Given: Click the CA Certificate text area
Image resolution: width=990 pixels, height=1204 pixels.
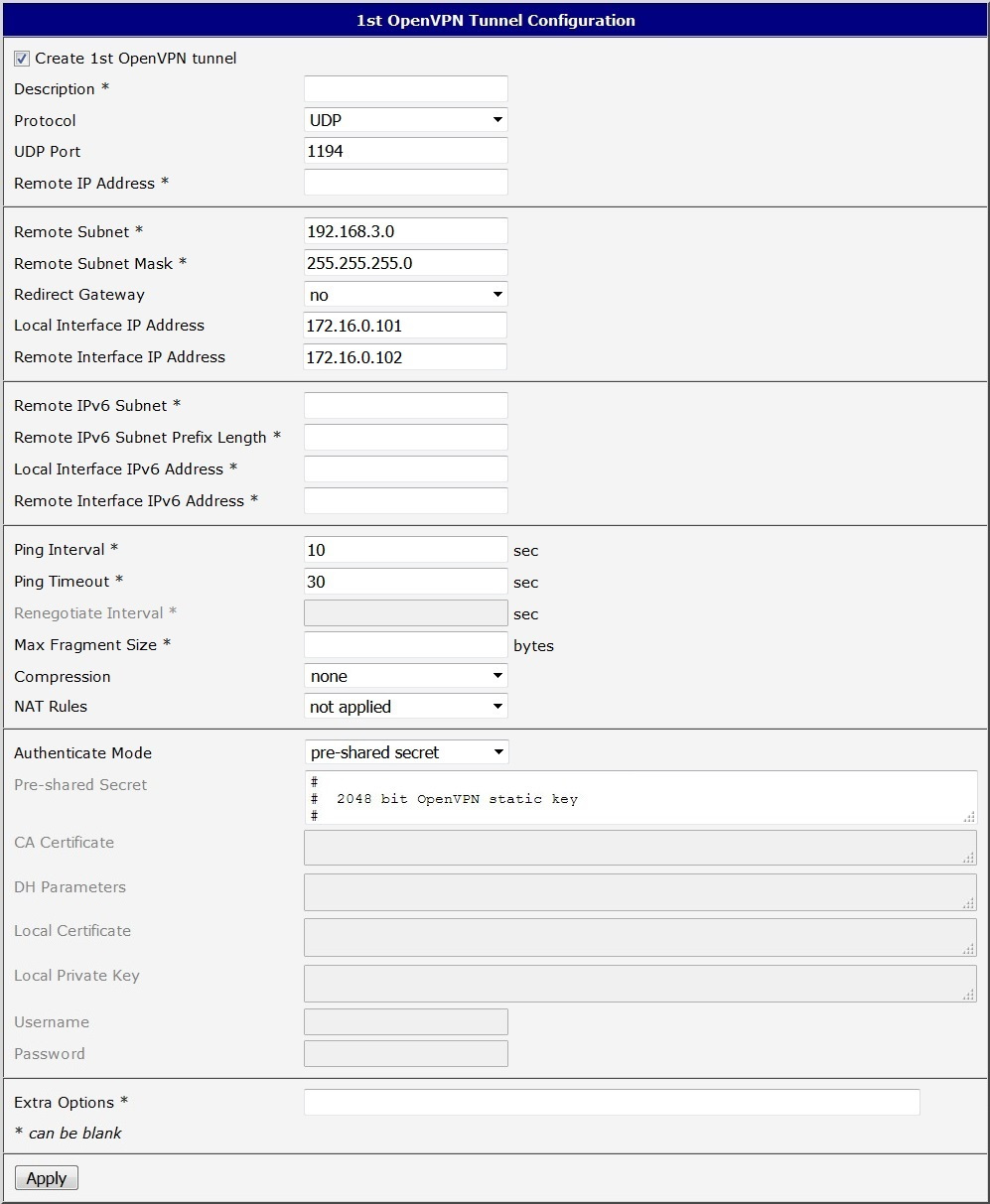Looking at the screenshot, I should (640, 848).
